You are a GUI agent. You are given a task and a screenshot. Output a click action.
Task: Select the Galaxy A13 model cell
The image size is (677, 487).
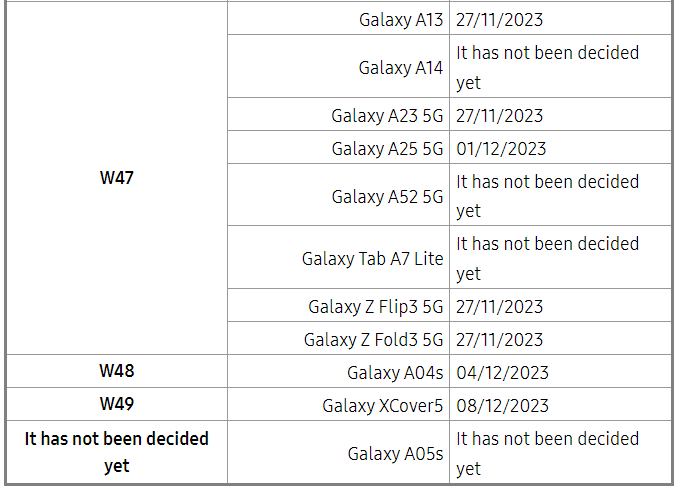[x=338, y=18]
